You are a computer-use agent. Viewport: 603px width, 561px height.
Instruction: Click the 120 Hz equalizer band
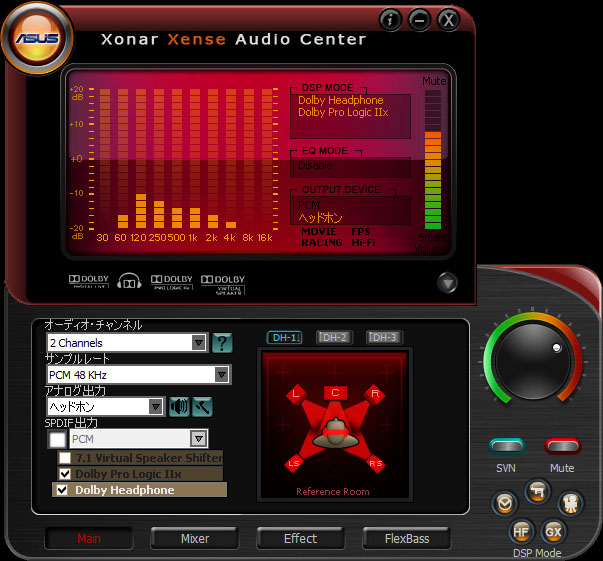(141, 158)
